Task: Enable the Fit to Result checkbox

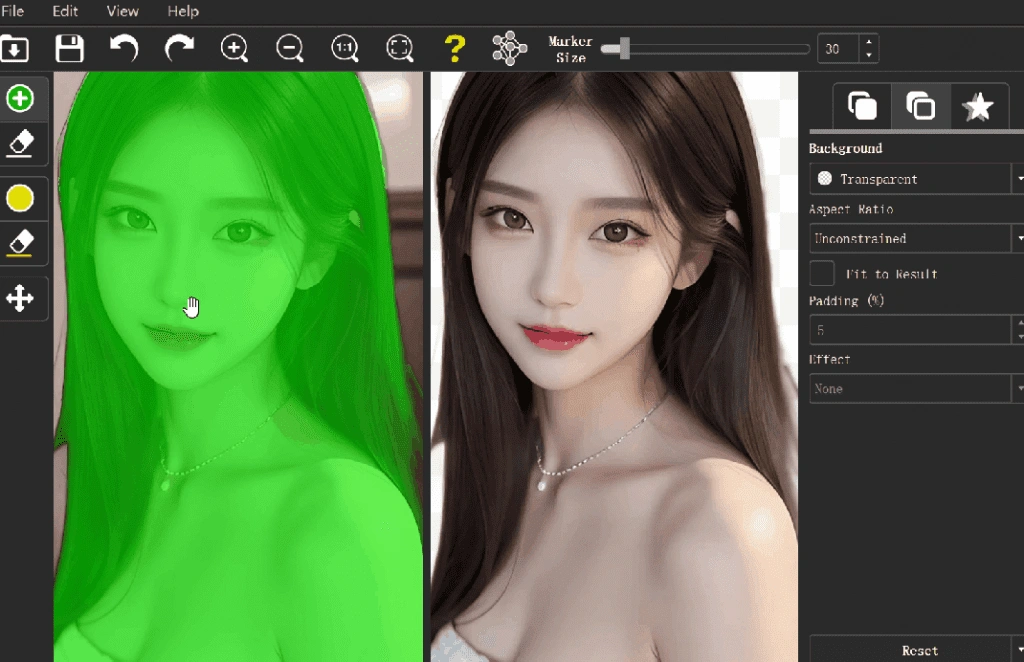Action: pos(822,273)
